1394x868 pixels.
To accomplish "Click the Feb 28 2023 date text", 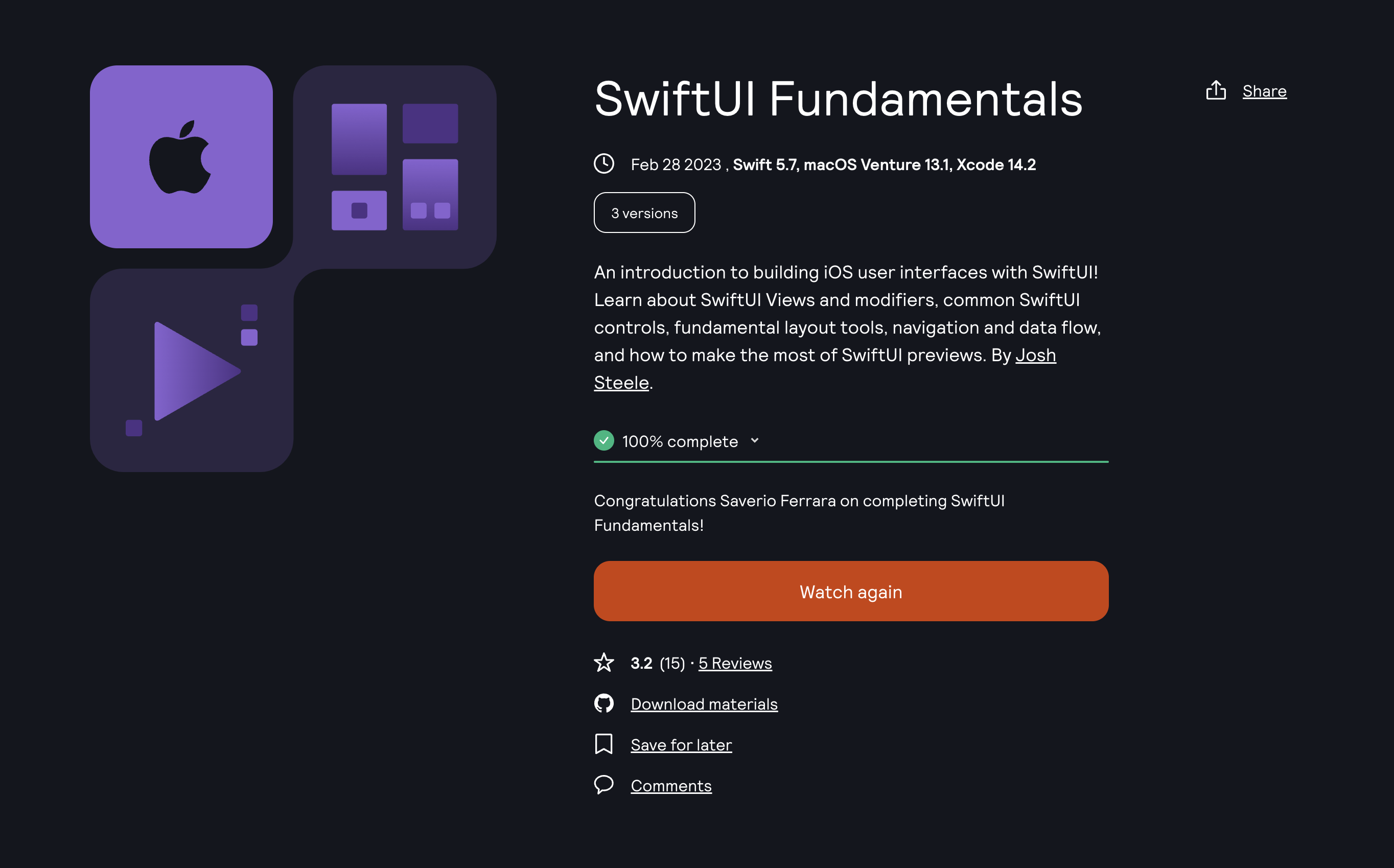I will [x=676, y=164].
